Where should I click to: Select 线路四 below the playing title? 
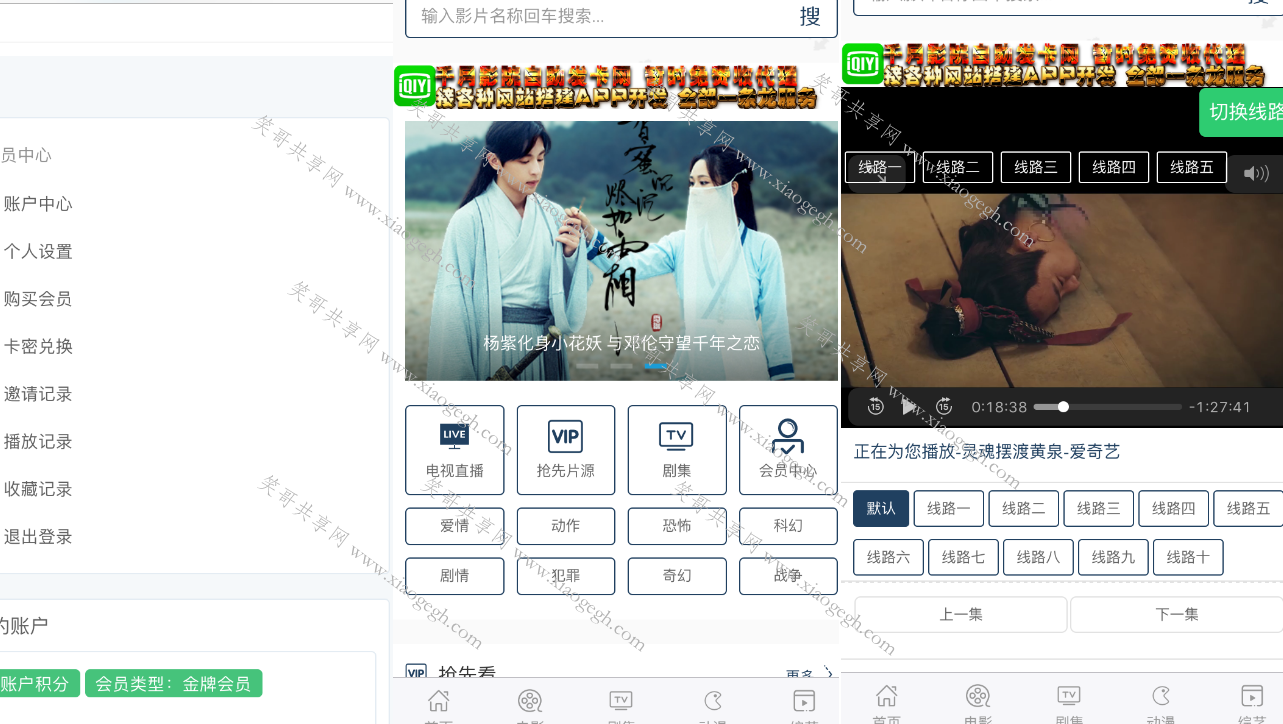coord(1174,508)
